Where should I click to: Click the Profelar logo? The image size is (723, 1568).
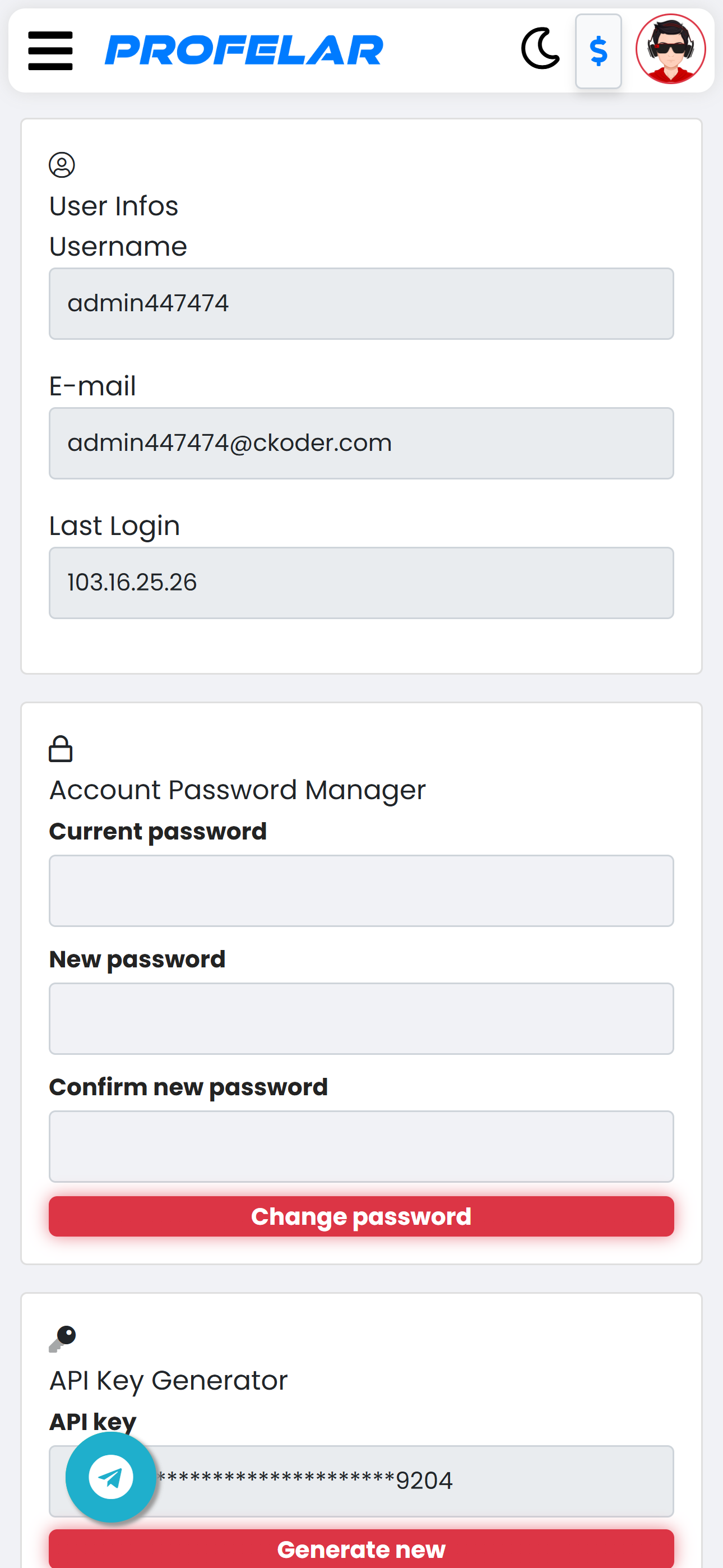point(244,50)
